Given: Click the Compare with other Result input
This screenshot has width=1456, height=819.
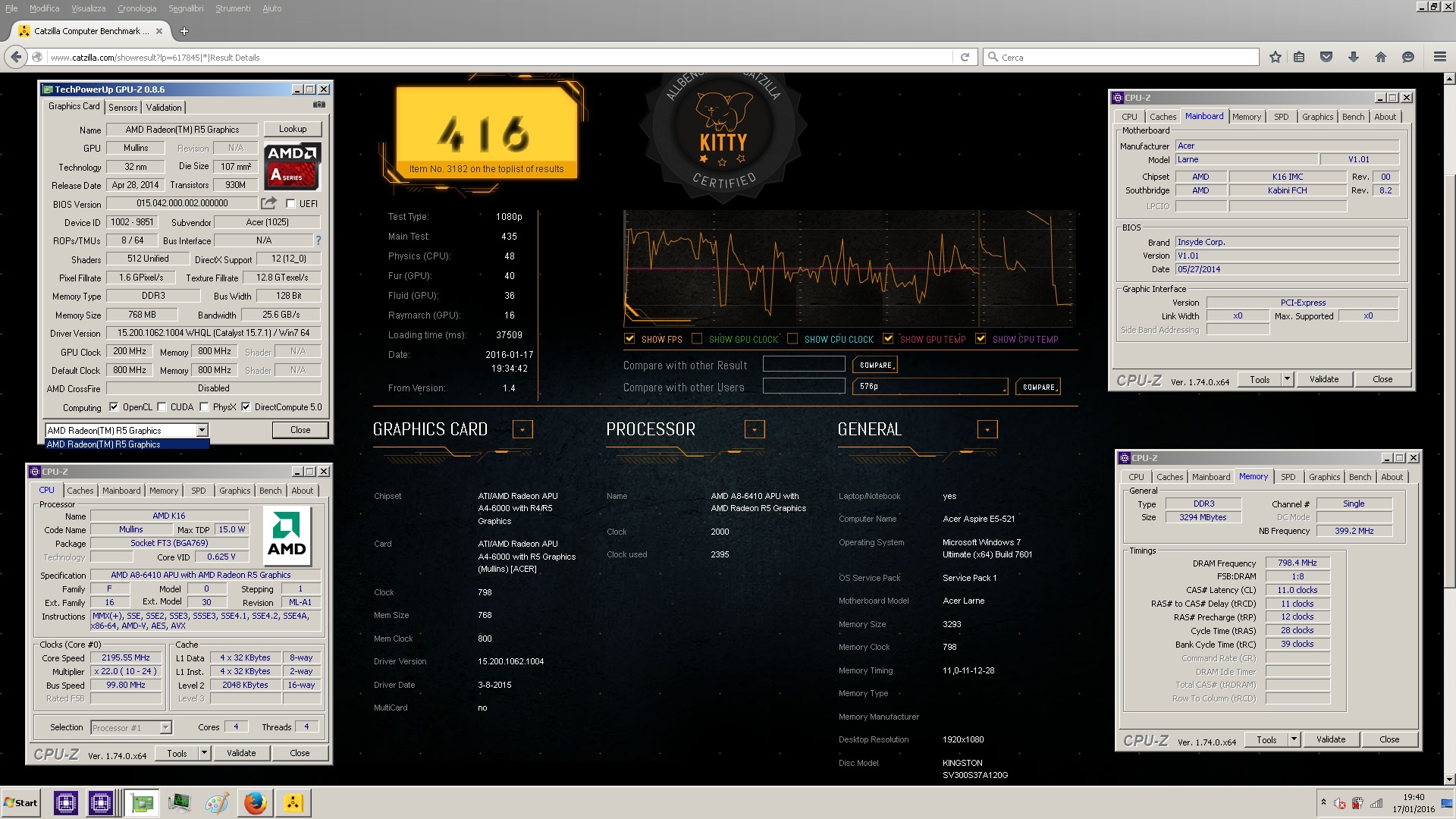Looking at the screenshot, I should pos(804,364).
